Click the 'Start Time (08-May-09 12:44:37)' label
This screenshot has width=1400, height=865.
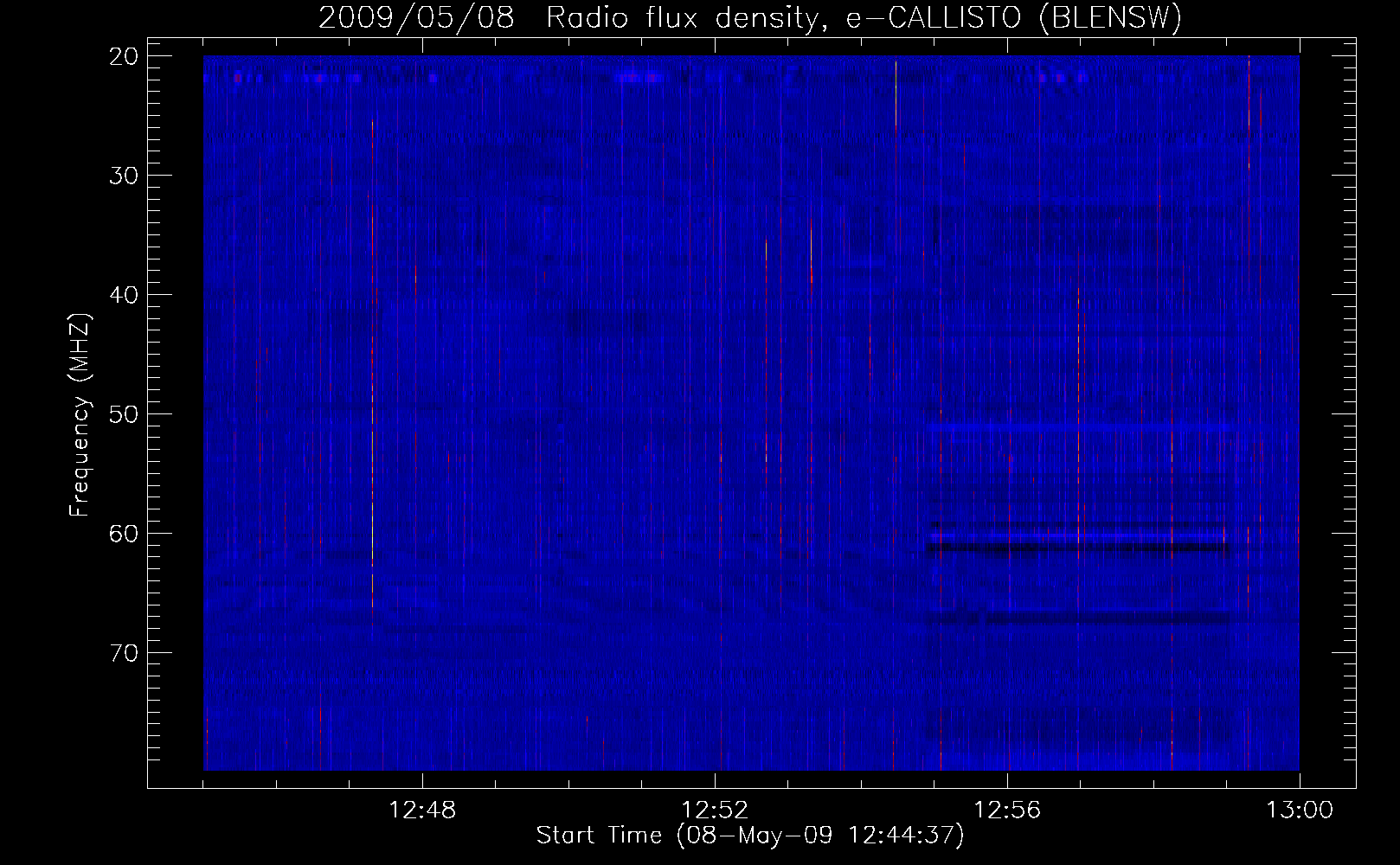749,836
